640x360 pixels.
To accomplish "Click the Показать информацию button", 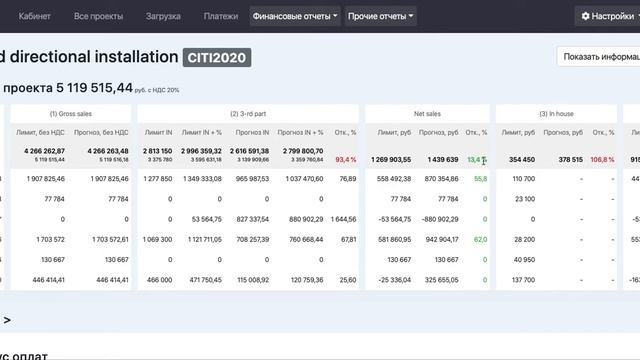I will (x=599, y=57).
